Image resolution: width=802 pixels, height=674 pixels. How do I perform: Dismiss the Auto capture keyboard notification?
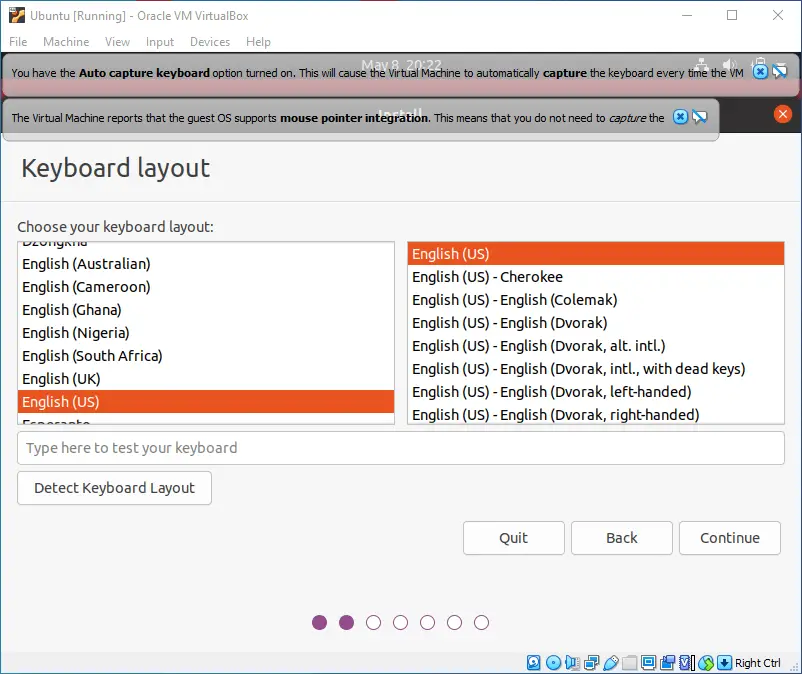[x=761, y=72]
